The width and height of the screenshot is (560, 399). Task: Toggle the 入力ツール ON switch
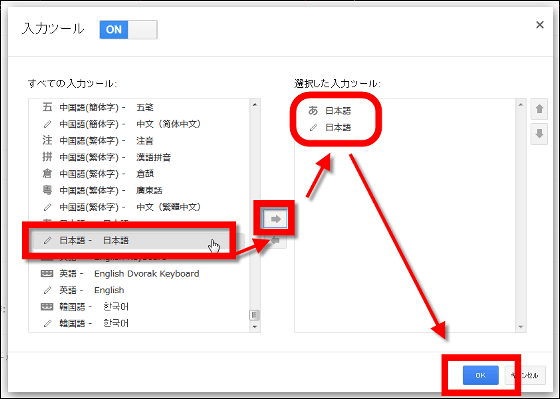(x=128, y=30)
